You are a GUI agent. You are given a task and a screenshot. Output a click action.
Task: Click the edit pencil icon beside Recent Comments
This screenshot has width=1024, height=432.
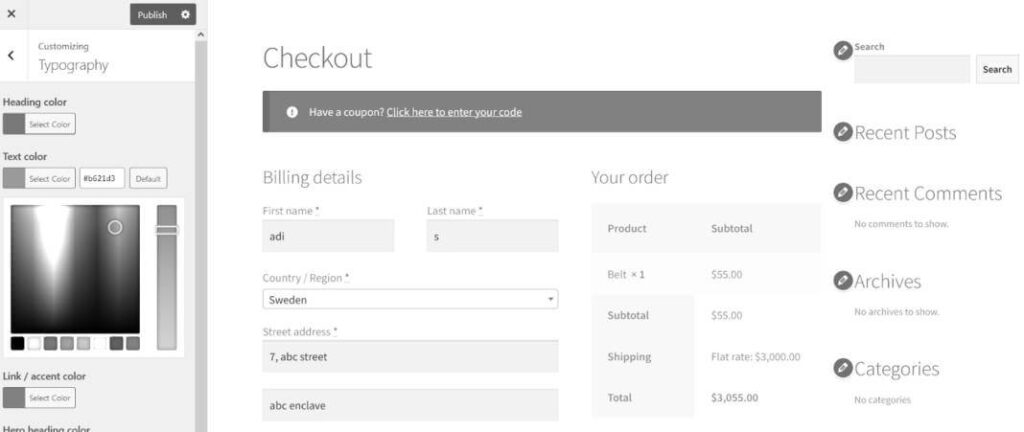[843, 193]
